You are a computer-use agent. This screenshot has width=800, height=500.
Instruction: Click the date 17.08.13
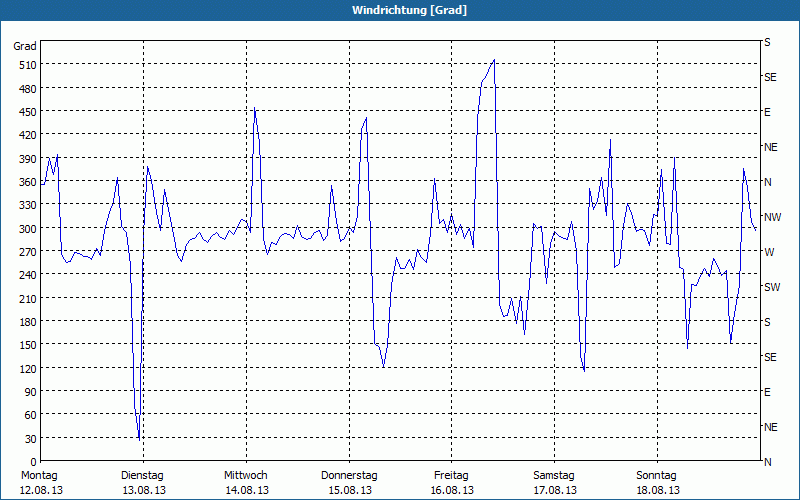point(555,490)
